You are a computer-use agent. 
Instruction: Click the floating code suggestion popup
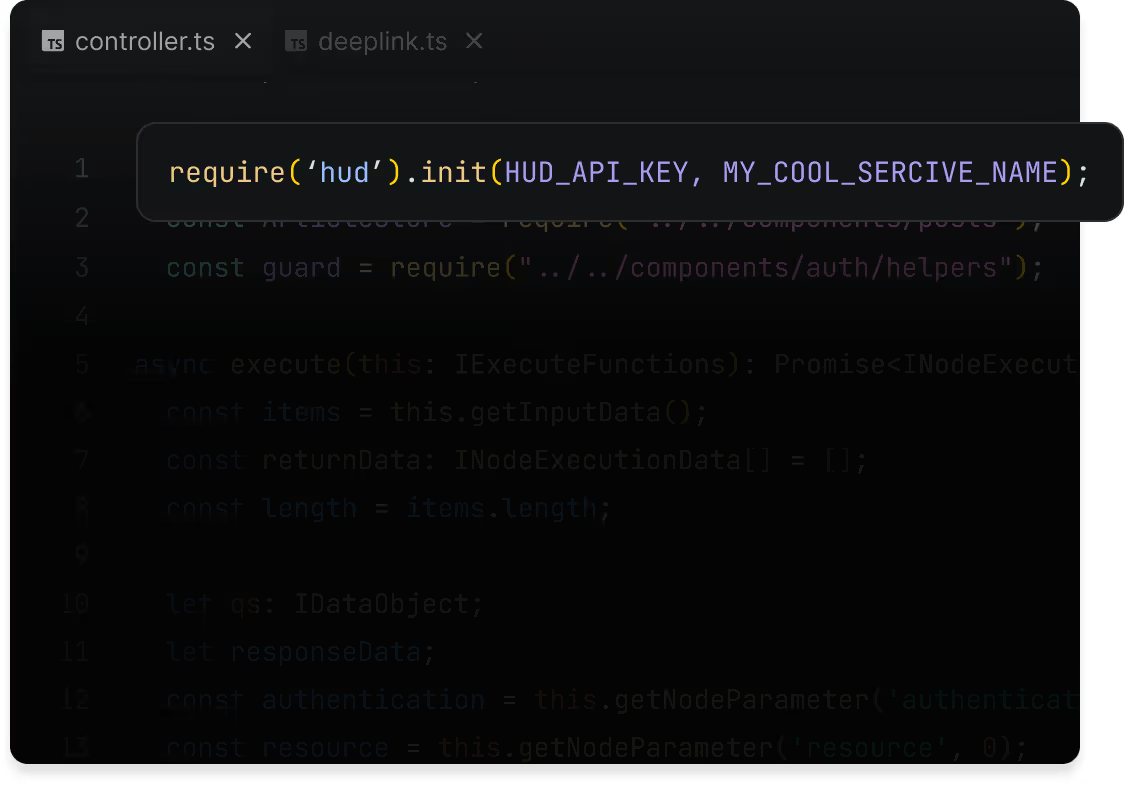[x=628, y=171]
